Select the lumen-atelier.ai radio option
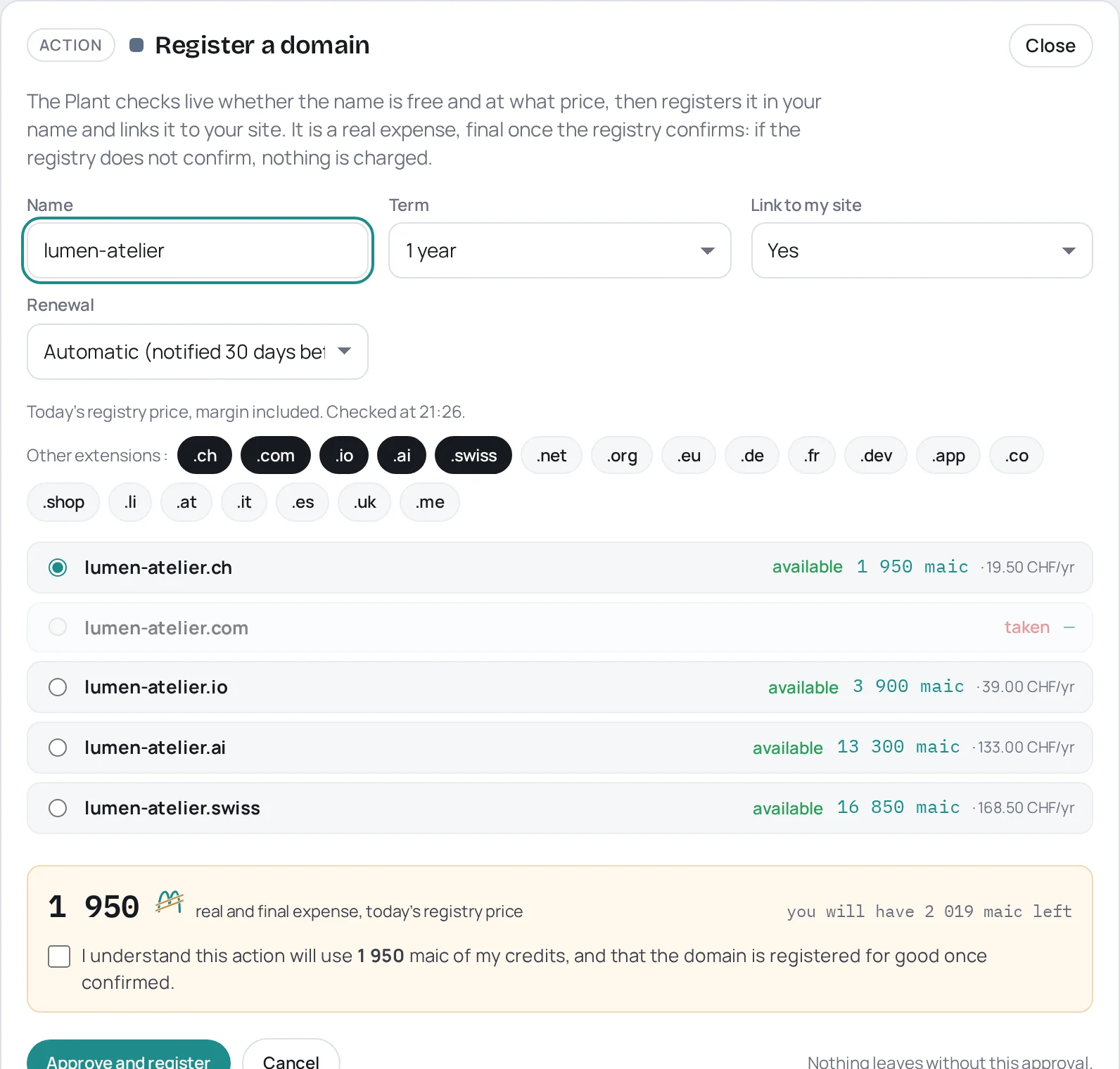Viewport: 1120px width, 1069px height. [x=58, y=748]
